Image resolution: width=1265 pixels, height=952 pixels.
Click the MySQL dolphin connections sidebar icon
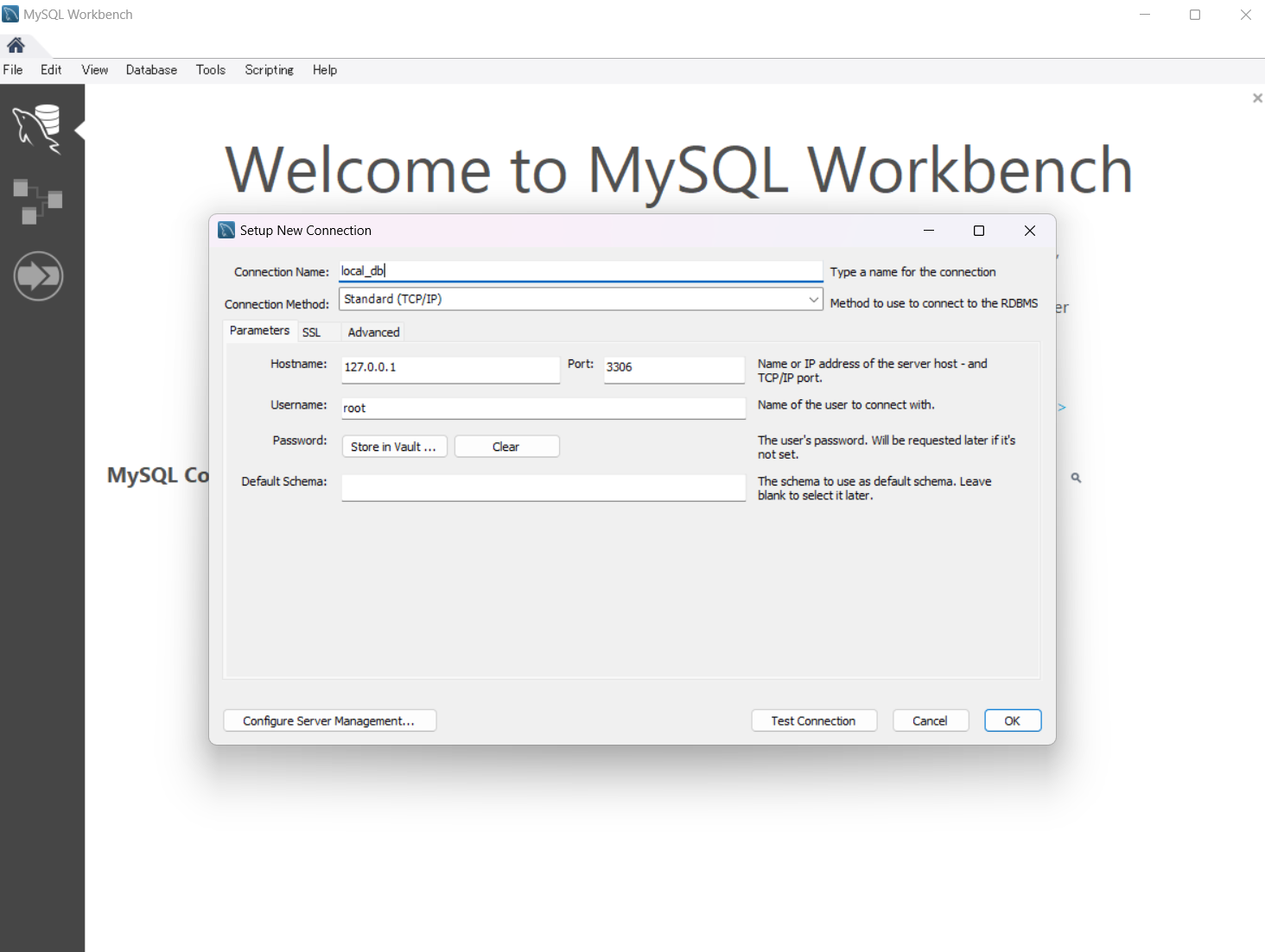pos(38,129)
